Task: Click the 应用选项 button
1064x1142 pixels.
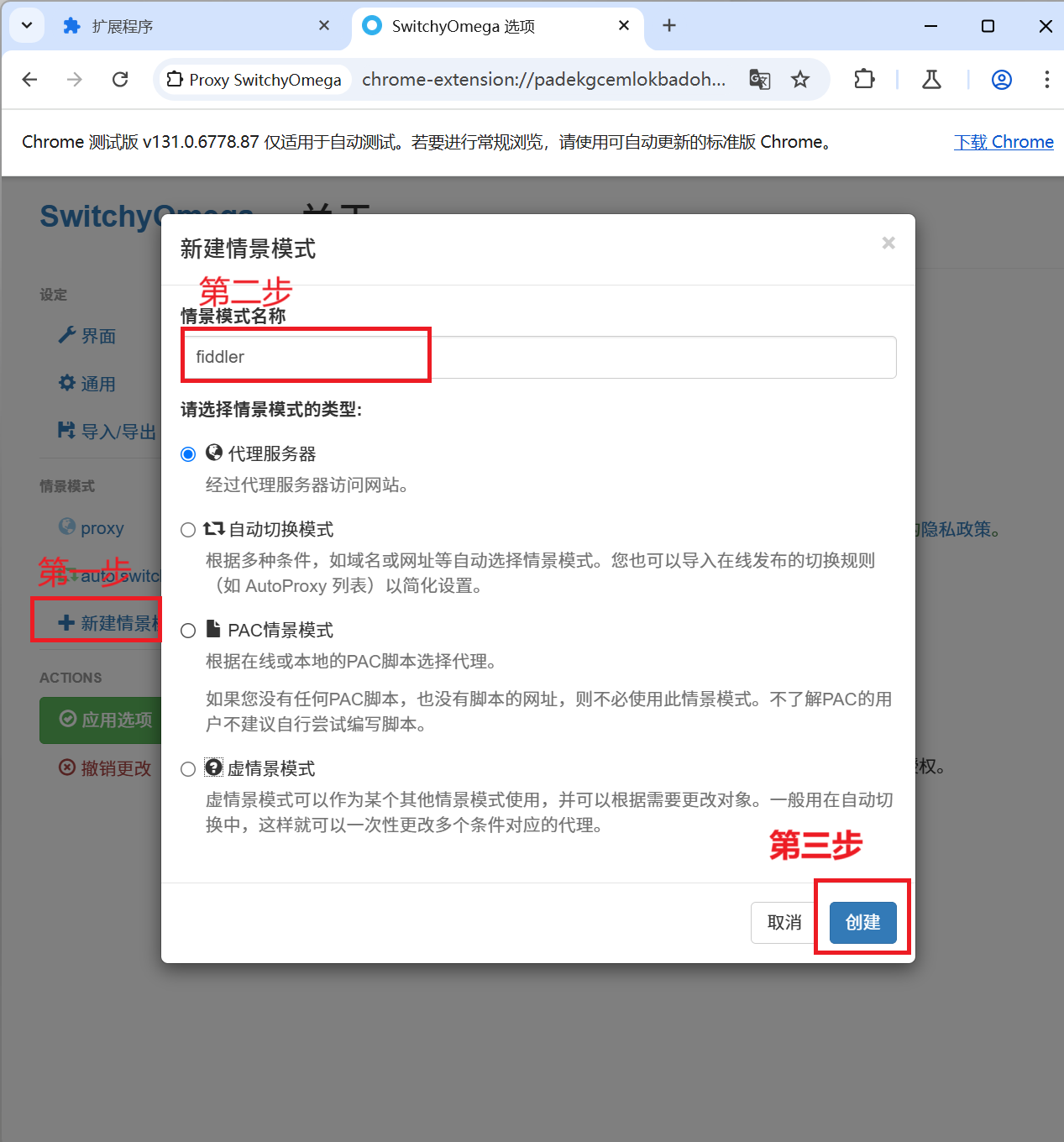Action: coord(101,720)
